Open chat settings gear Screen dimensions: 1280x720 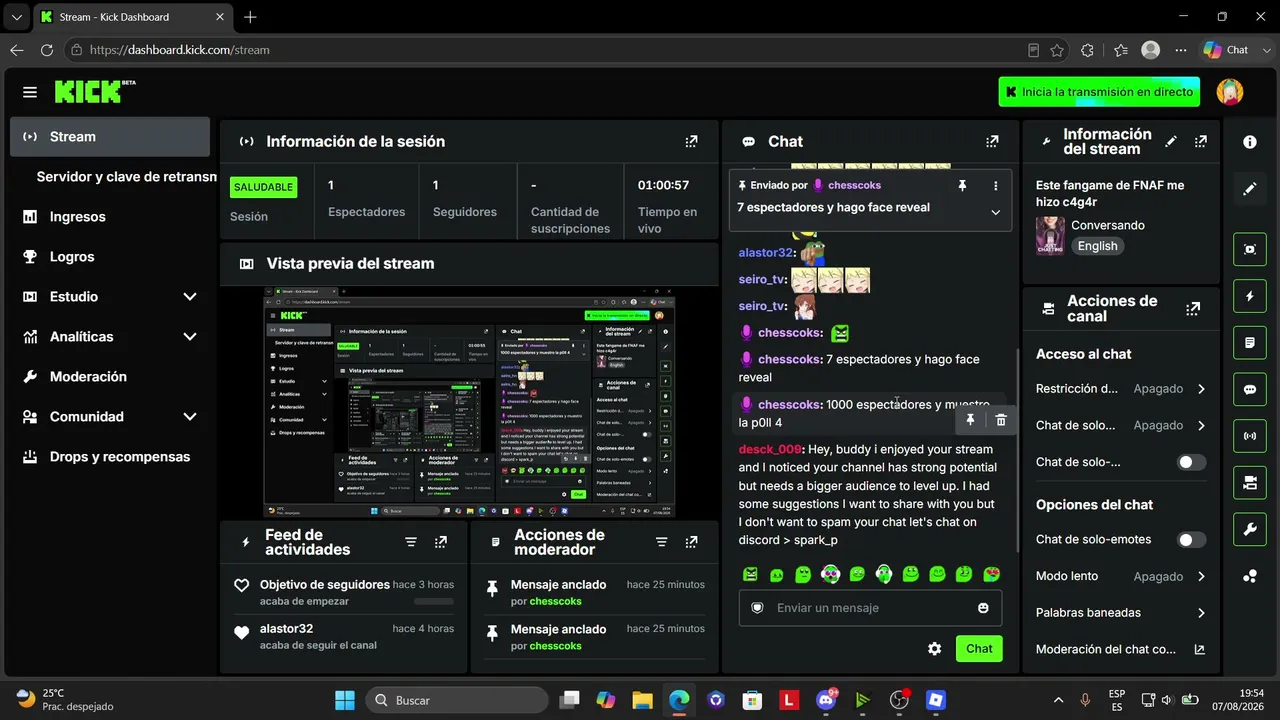[x=934, y=649]
